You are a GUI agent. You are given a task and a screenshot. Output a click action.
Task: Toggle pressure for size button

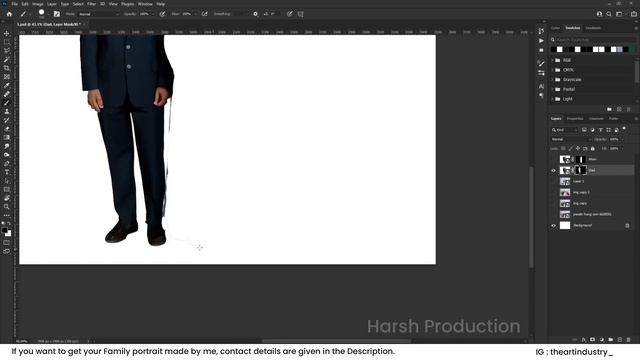click(289, 14)
